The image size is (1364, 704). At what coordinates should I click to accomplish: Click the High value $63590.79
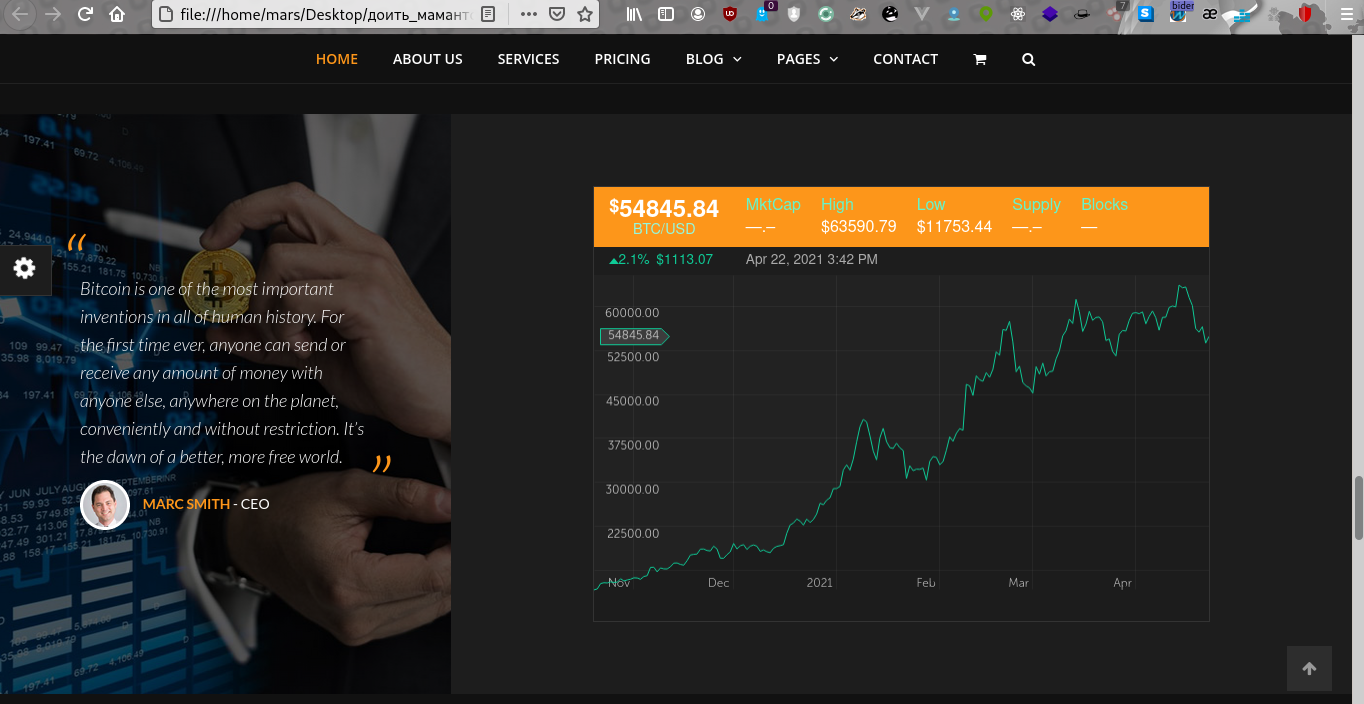pos(858,227)
